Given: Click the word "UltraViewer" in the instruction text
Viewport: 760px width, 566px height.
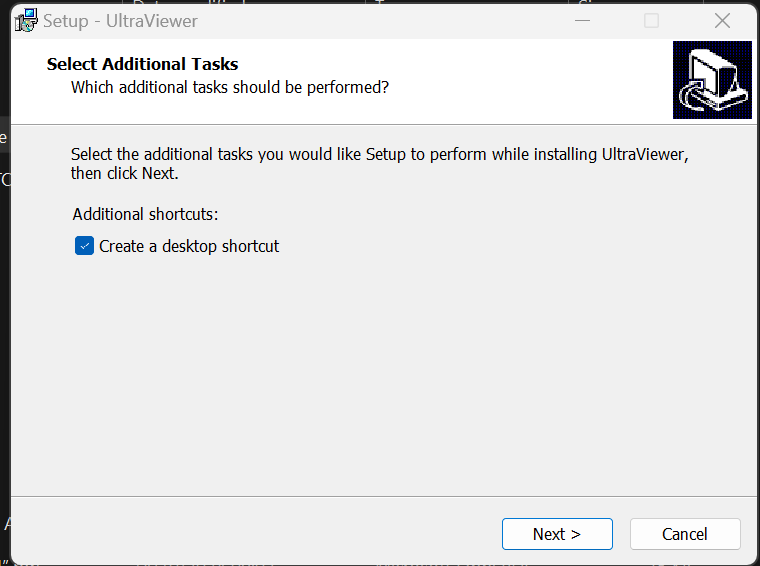Looking at the screenshot, I should pyautogui.click(x=643, y=154).
